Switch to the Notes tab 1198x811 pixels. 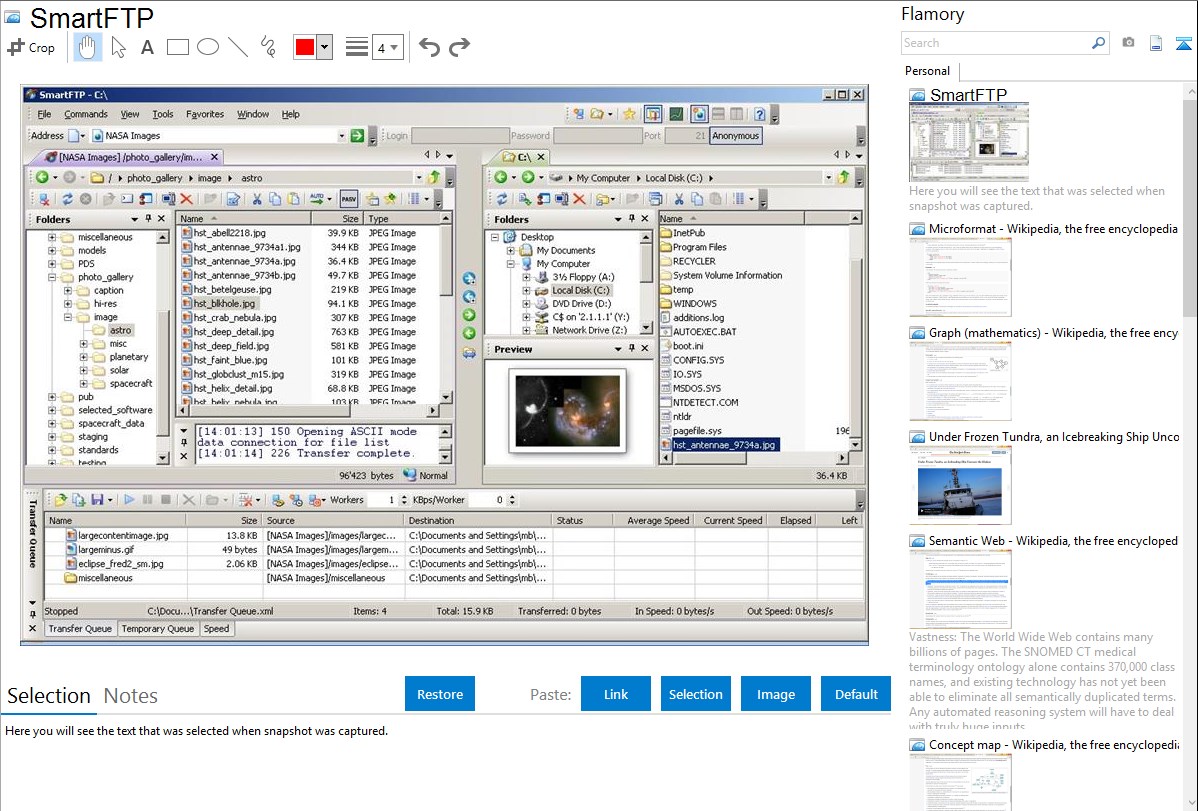click(131, 696)
